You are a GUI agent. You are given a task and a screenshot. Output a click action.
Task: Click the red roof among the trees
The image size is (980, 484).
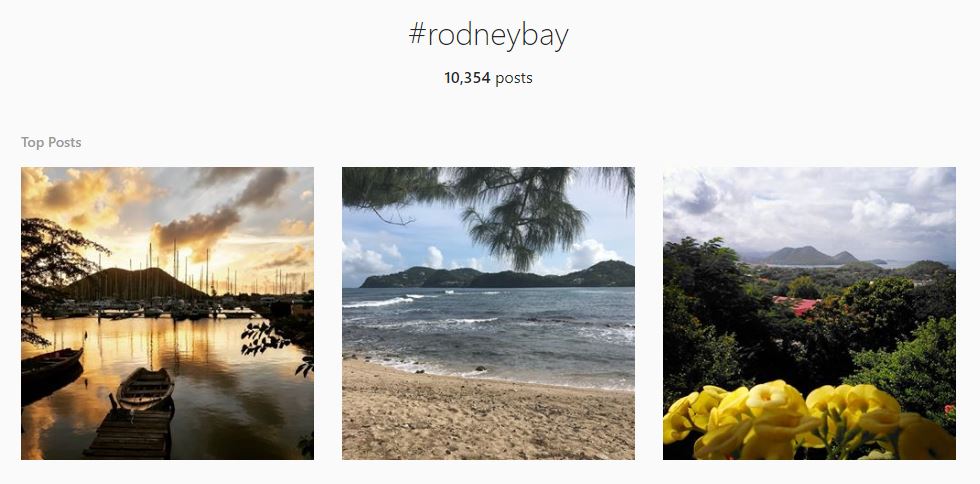pos(794,304)
